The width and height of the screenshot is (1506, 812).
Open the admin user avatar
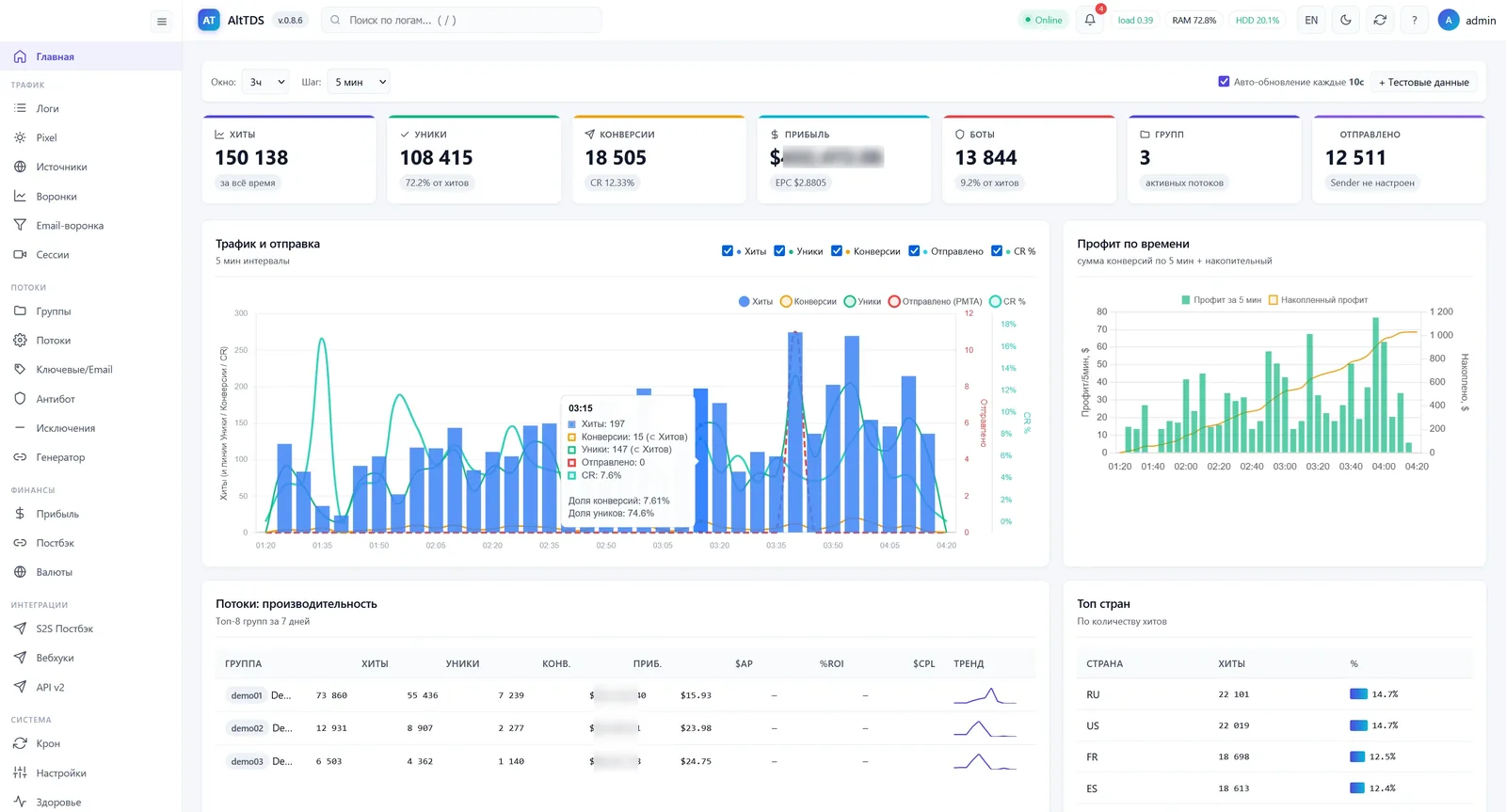point(1449,20)
